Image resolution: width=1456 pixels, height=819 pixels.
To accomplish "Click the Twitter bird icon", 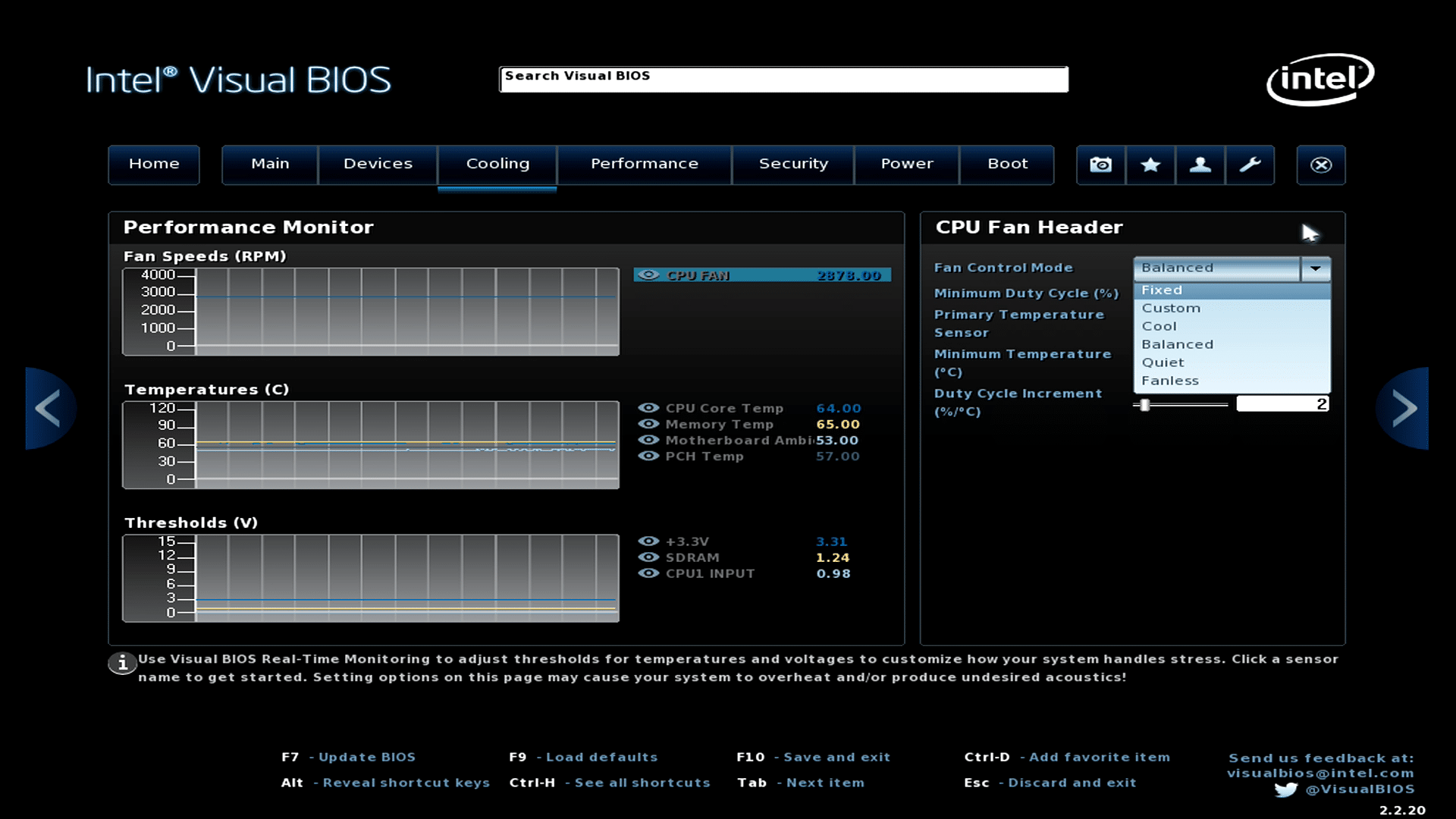I will 1286,789.
